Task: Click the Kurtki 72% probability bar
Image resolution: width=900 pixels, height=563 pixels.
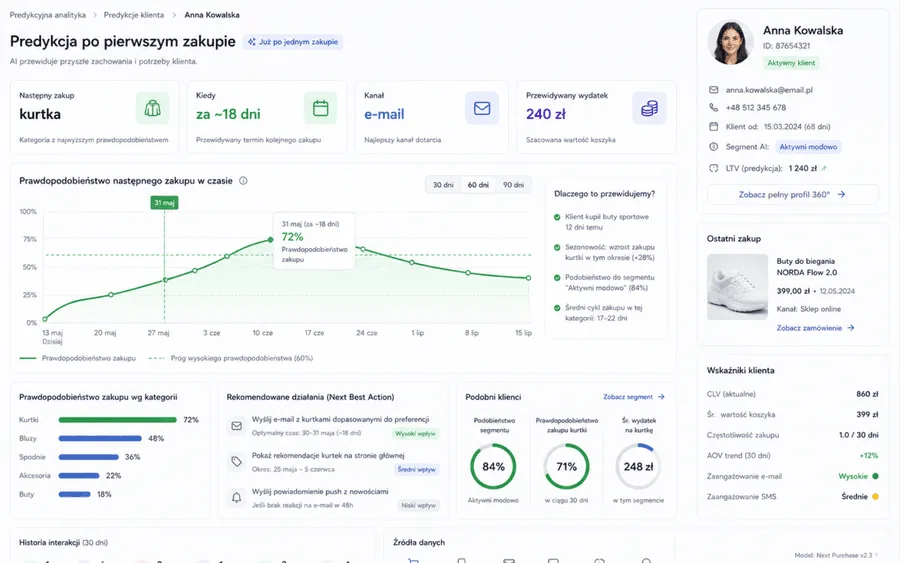Action: click(x=118, y=420)
